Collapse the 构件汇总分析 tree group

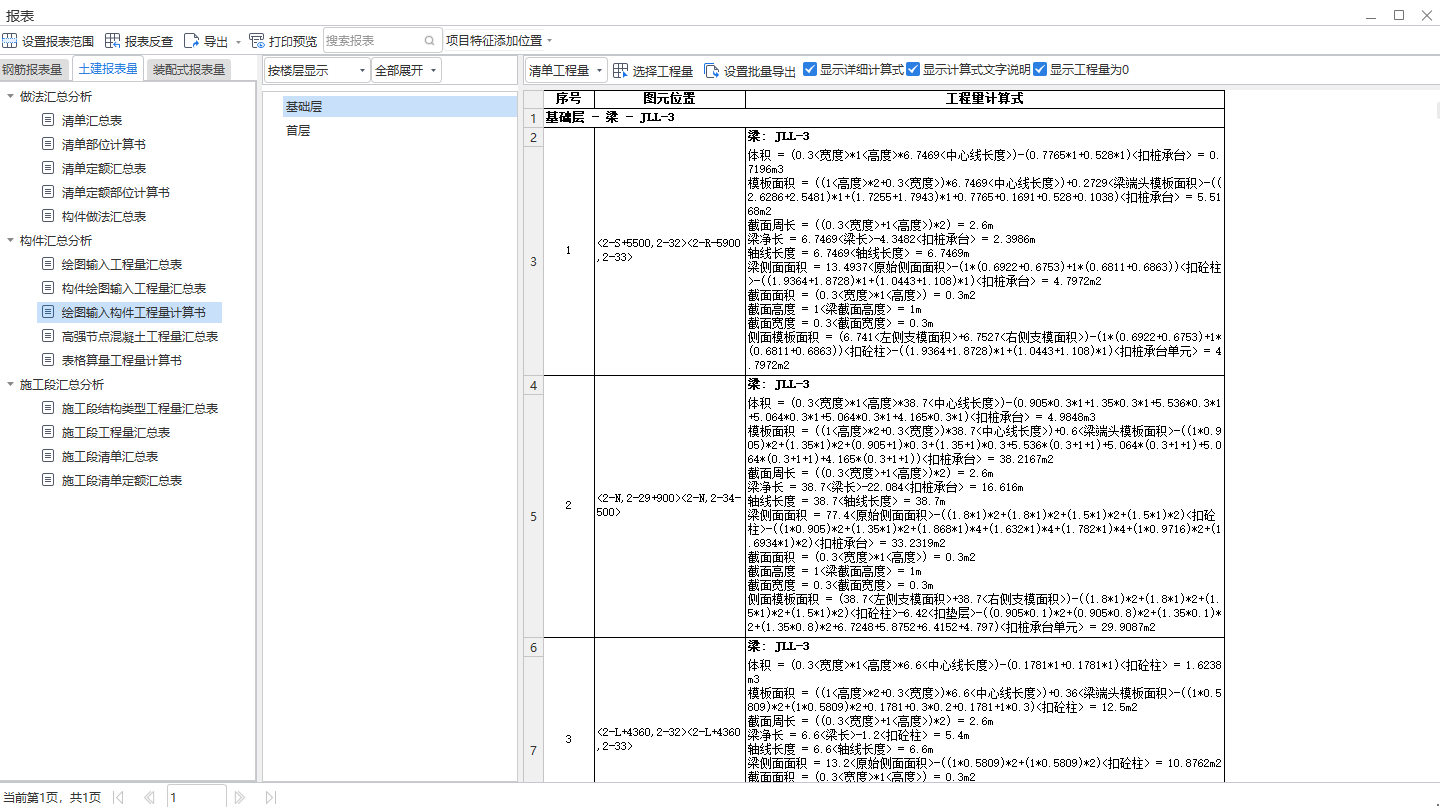10,240
